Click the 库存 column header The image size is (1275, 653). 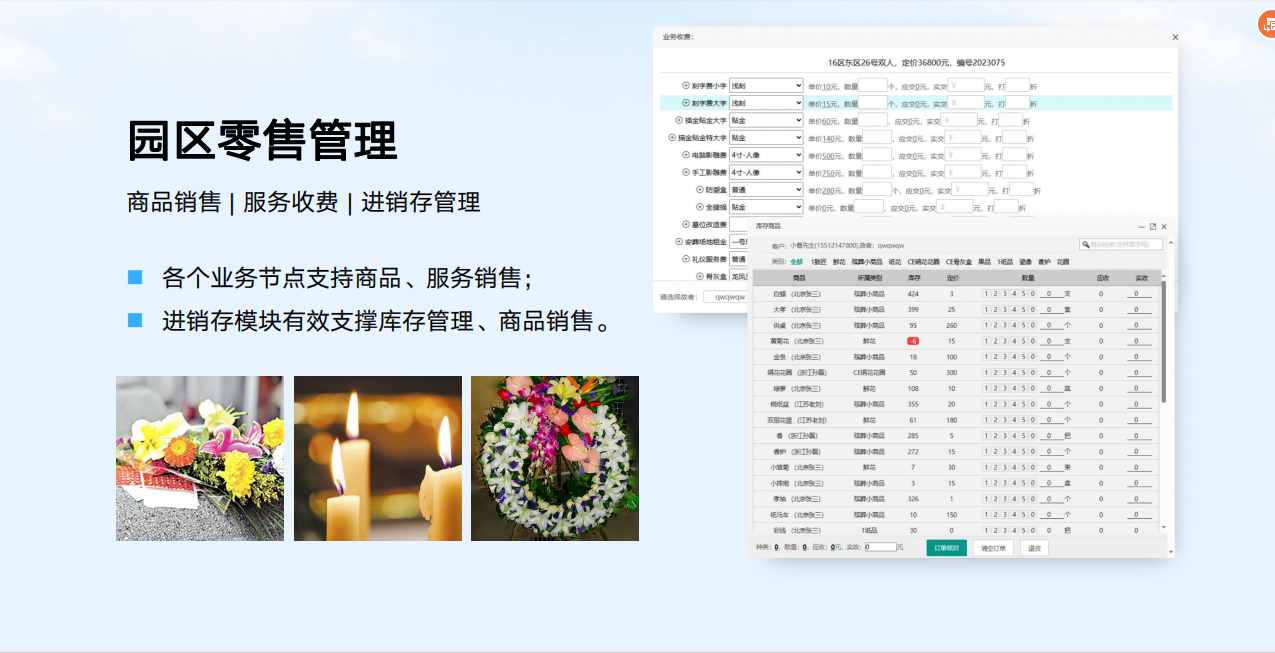point(913,278)
